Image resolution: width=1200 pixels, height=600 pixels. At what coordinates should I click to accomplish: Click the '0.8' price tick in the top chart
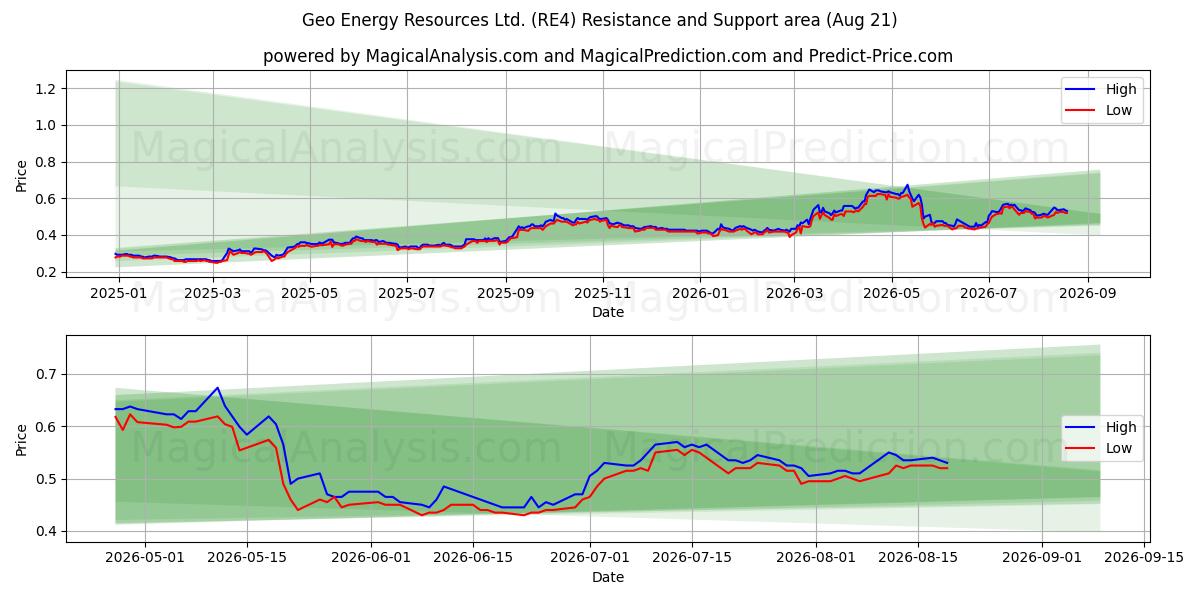(x=47, y=162)
